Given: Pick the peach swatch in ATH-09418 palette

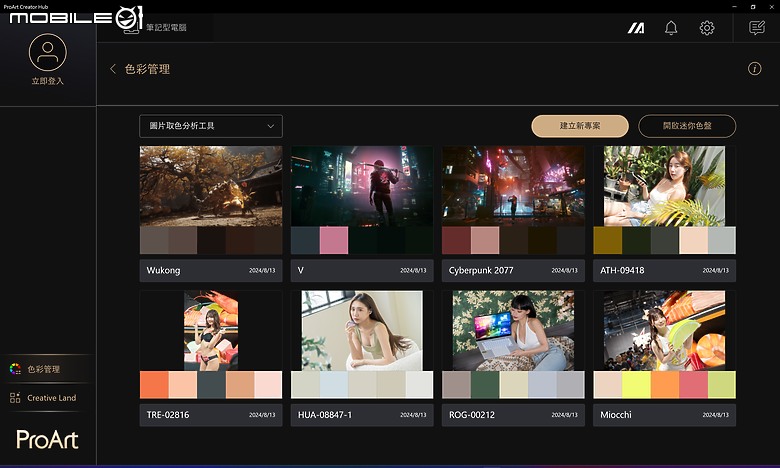Looking at the screenshot, I should 693,240.
